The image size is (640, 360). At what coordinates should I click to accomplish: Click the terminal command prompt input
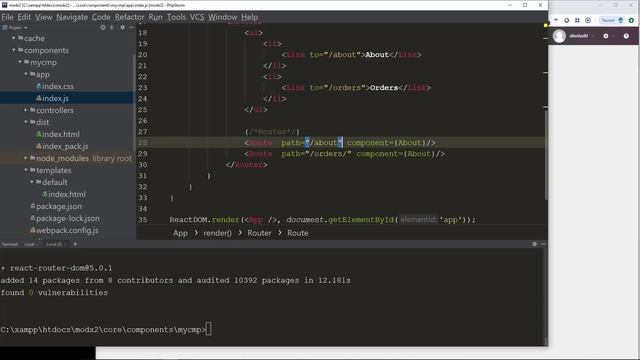[x=209, y=329]
